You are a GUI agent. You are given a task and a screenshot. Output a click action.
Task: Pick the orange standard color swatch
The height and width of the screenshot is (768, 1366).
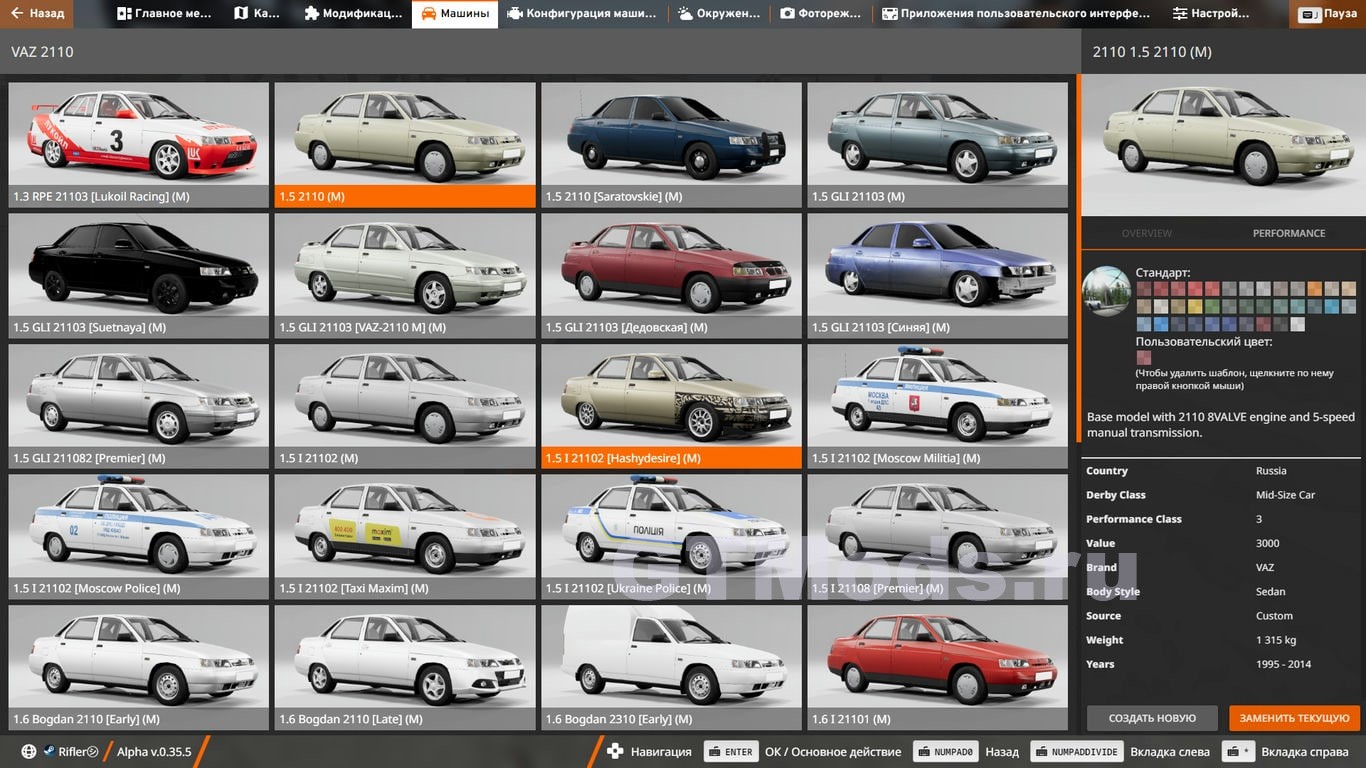1315,289
